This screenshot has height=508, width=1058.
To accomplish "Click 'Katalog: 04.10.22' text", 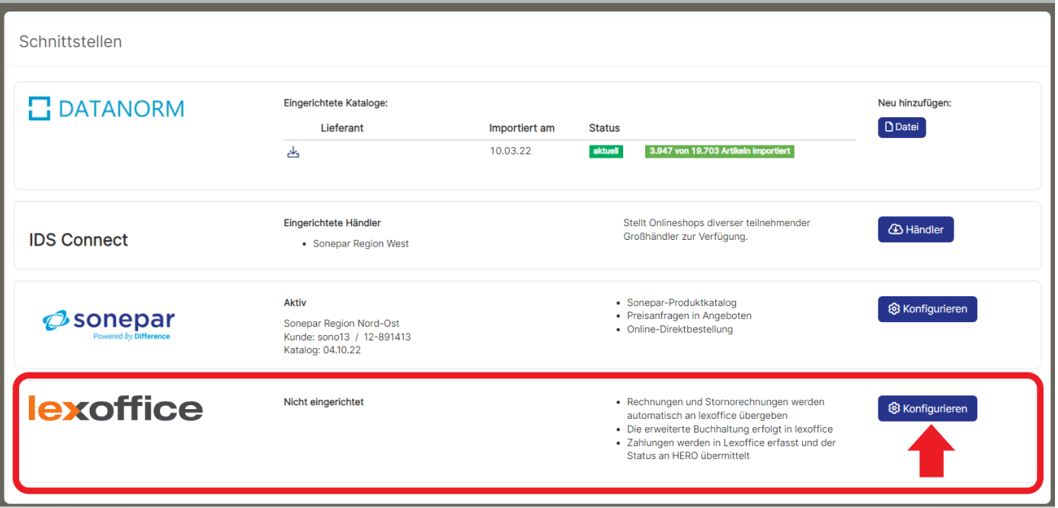I will [x=323, y=350].
